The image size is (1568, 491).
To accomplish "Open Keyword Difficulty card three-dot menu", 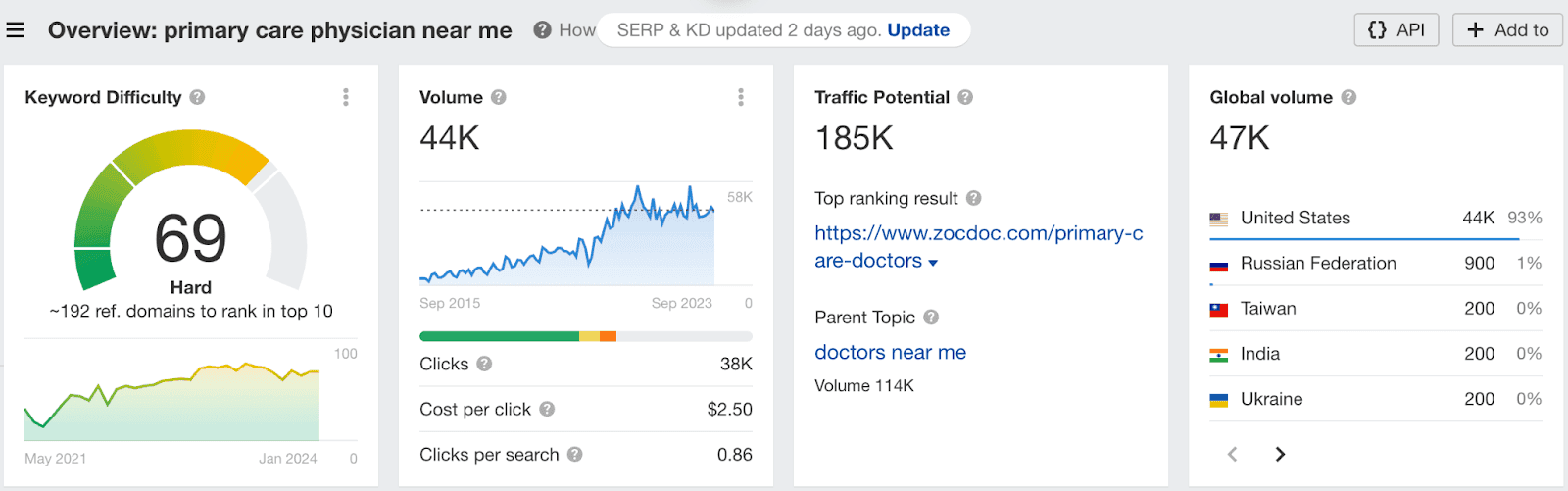I will click(346, 97).
